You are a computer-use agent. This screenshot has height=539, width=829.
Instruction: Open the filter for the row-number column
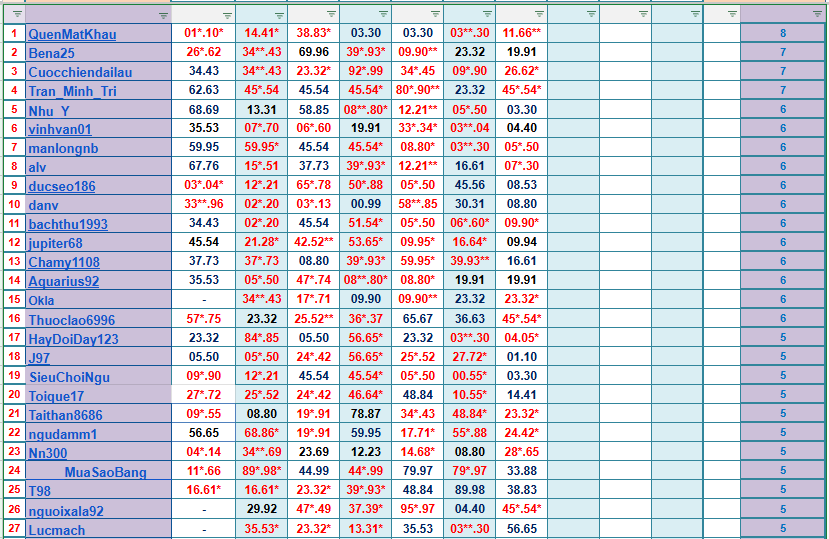[17, 15]
